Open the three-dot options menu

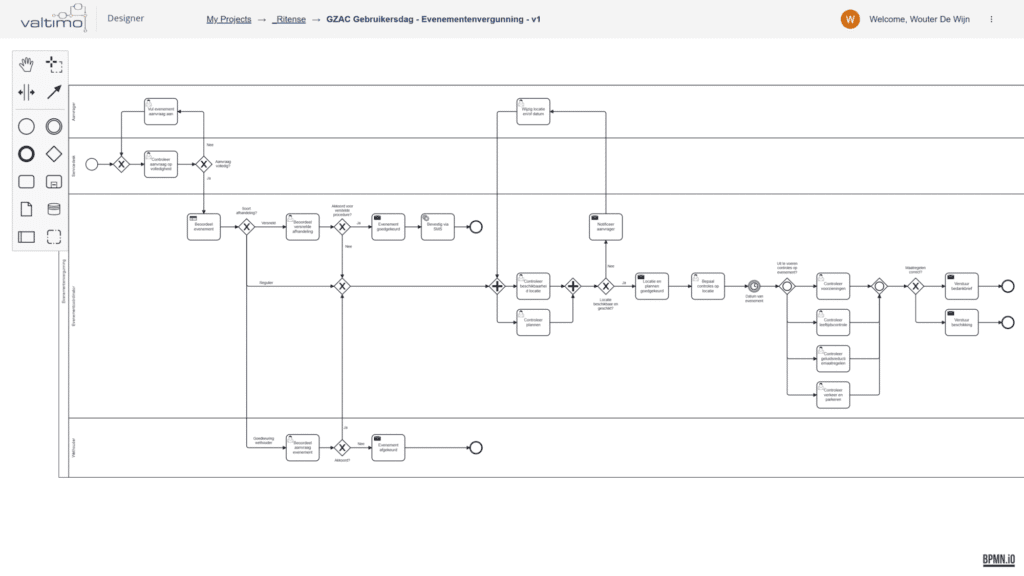(x=991, y=19)
